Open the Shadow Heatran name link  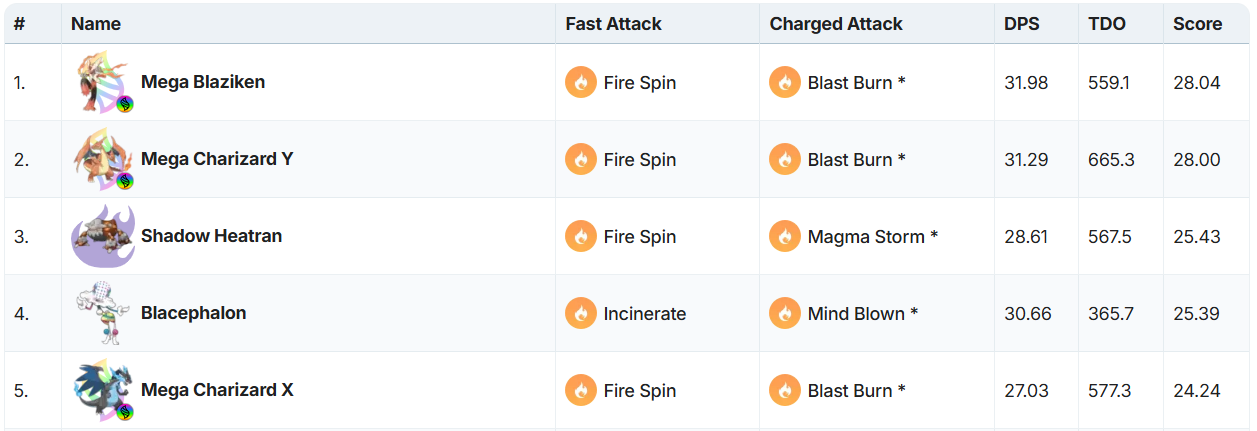point(211,236)
